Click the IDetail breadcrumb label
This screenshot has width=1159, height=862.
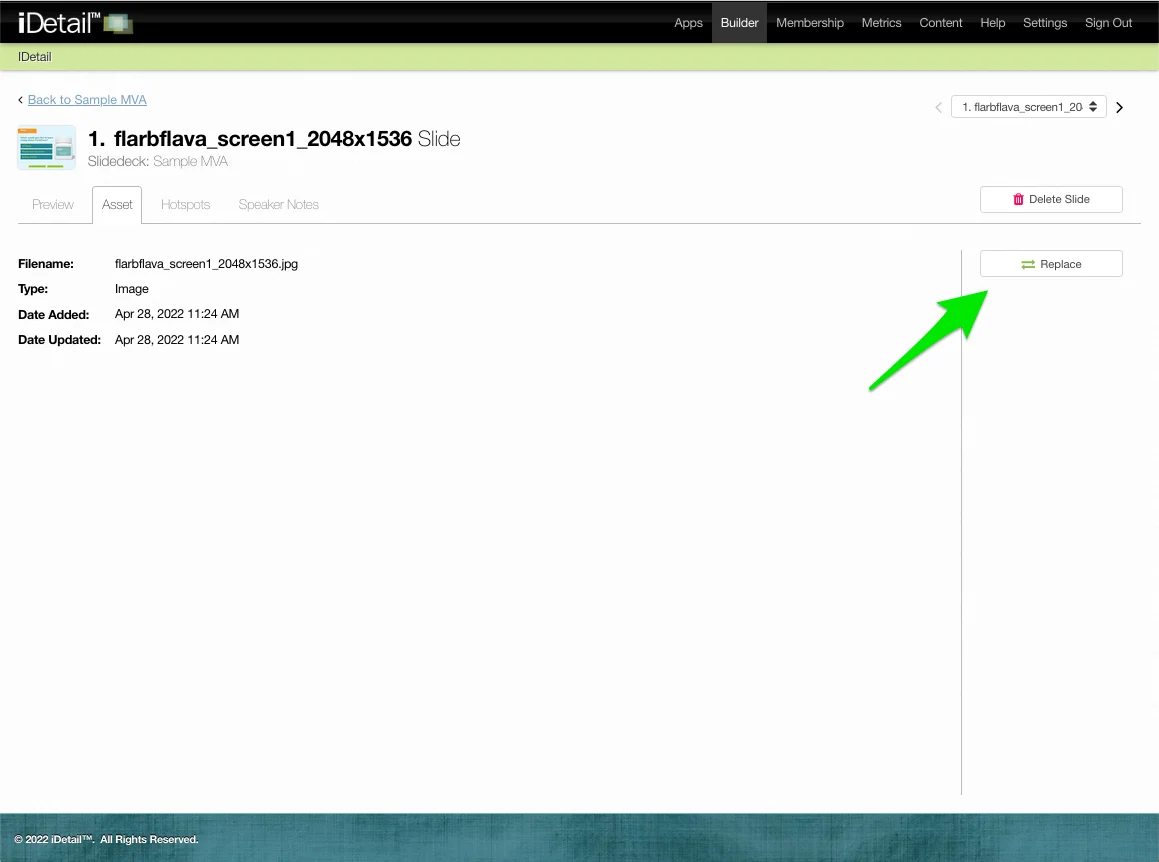pos(35,57)
